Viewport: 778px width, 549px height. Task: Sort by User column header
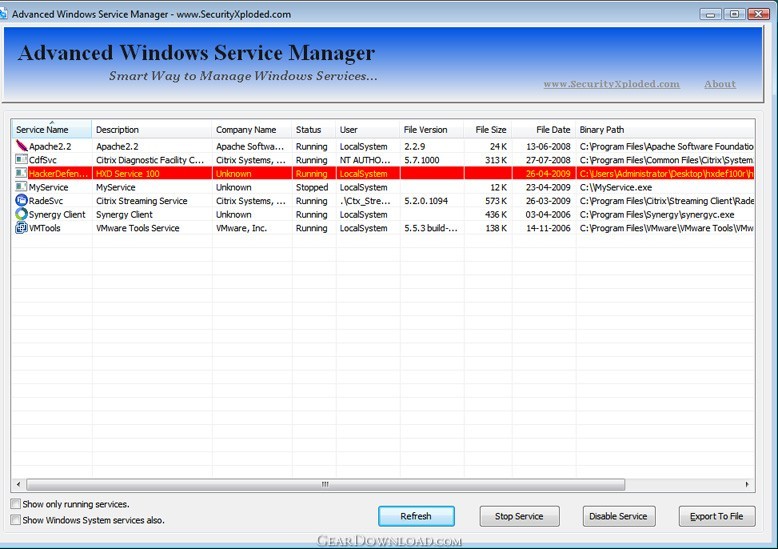point(368,130)
